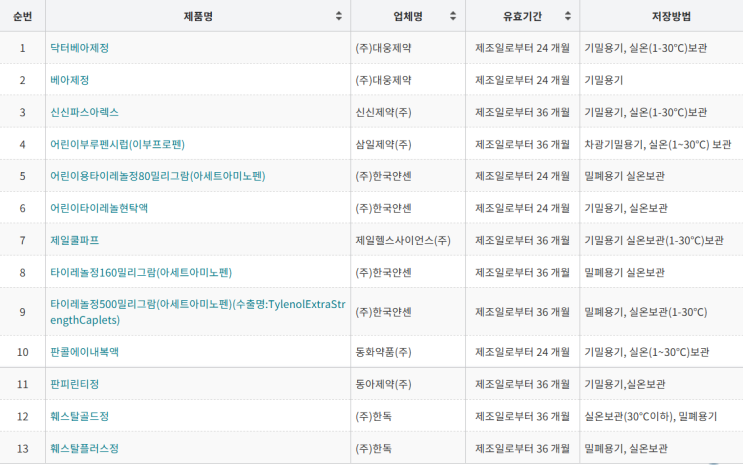Select expiry cell of row 1, 24 개월
This screenshot has width=743, height=465.
click(522, 48)
